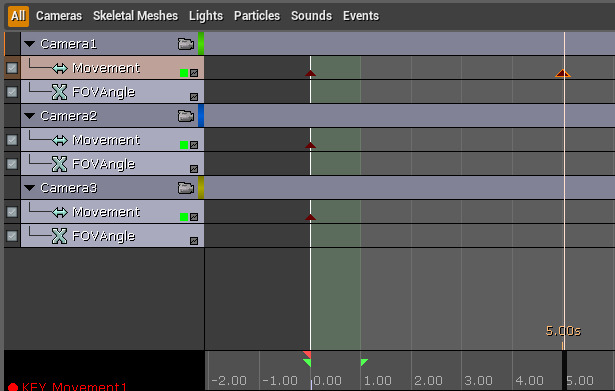Image resolution: width=615 pixels, height=391 pixels.
Task: Click the -1.00 mark on the time ruler
Action: tap(280, 380)
